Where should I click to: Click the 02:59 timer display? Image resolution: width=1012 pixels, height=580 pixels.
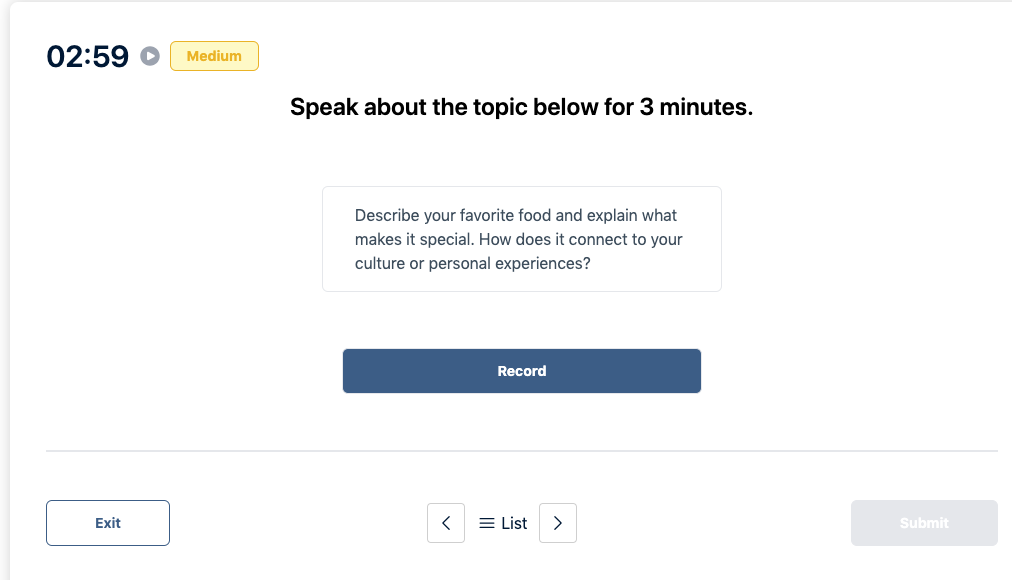point(87,57)
